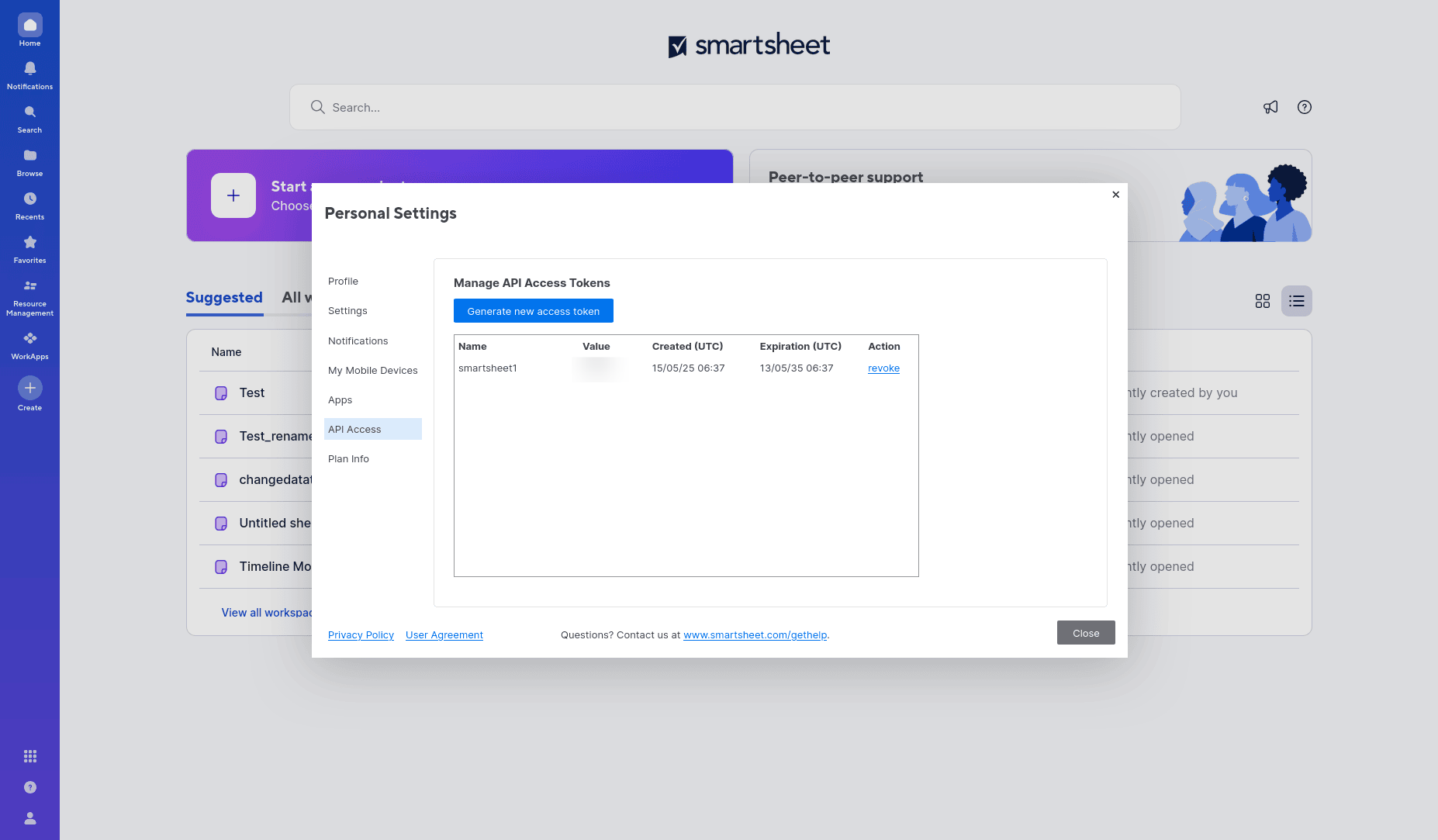Click the help circle icon near search

pos(1305,107)
